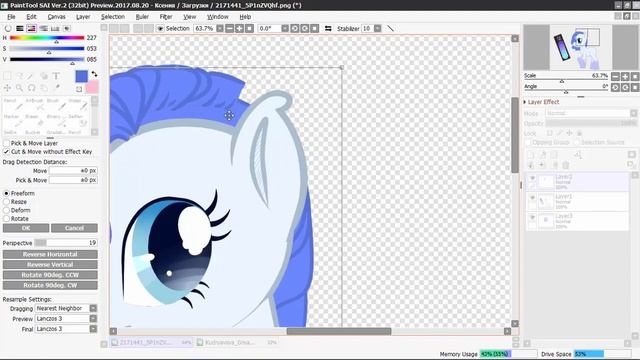Select the Pencil brush preset

pos(13,104)
